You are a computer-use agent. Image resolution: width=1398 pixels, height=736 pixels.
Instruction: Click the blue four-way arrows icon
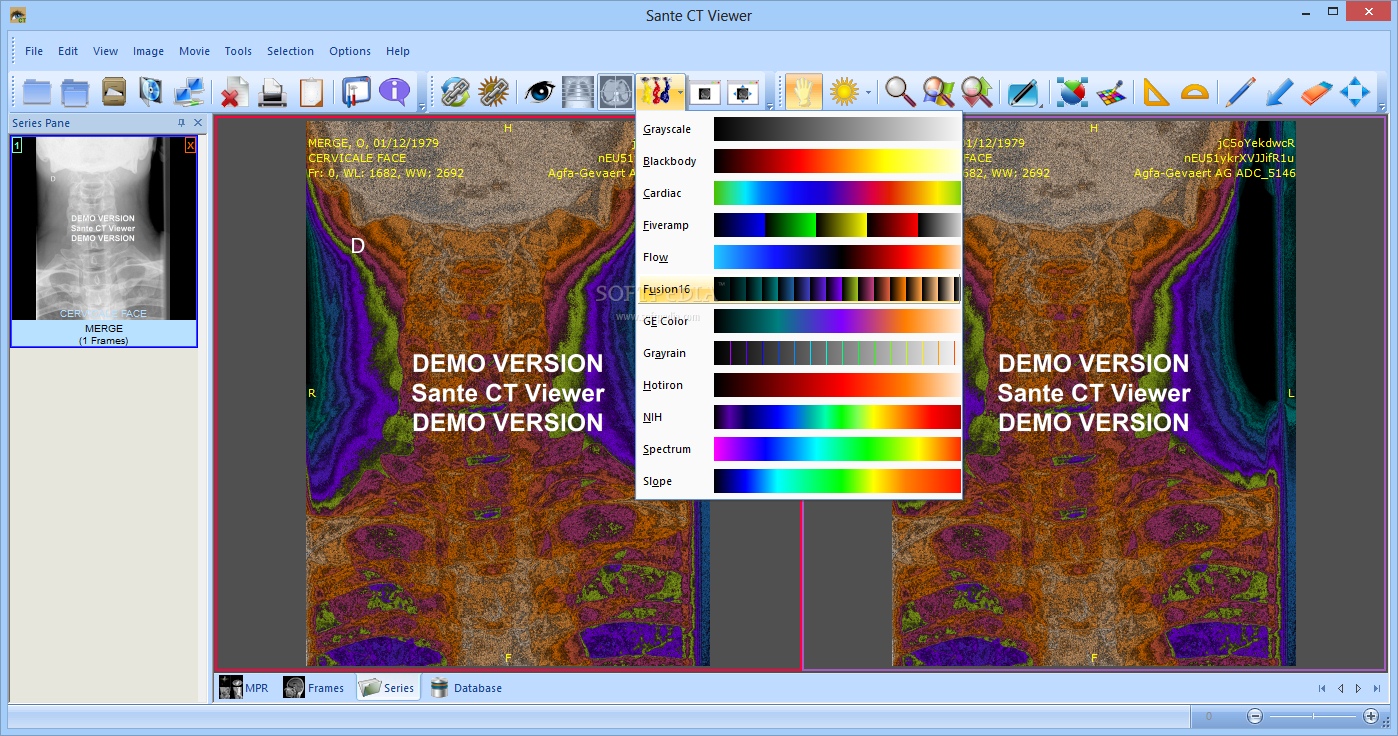1355,92
